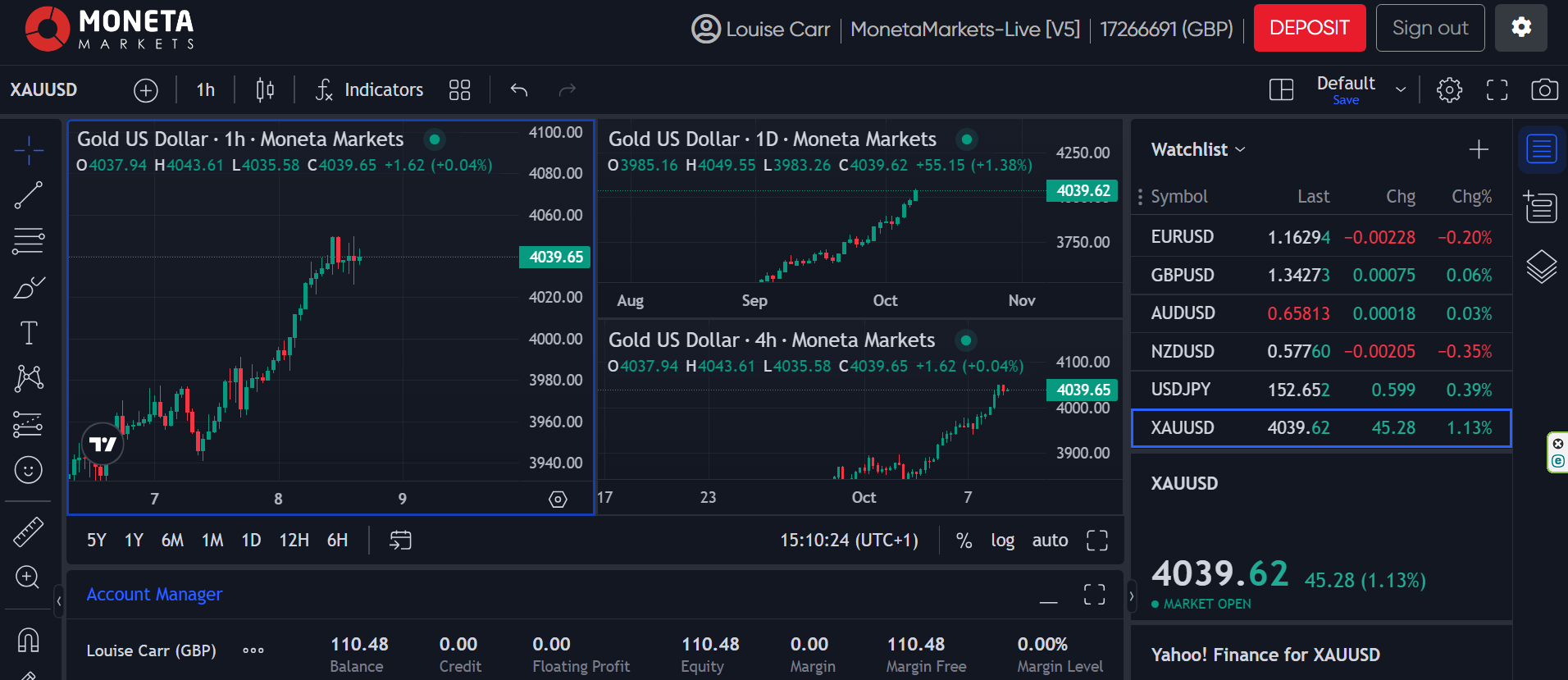Select the Text annotation tool

point(29,333)
